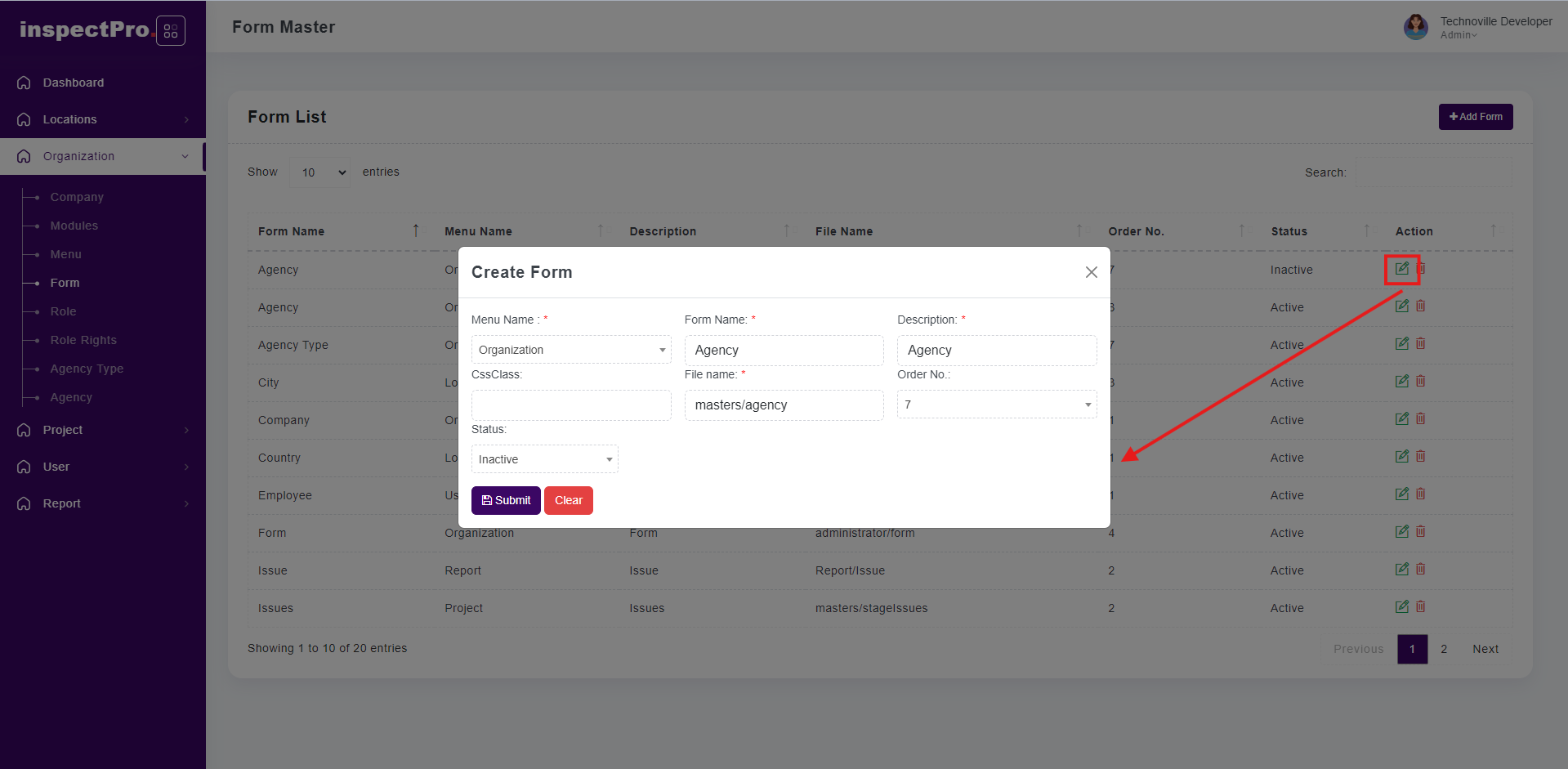Image resolution: width=1568 pixels, height=769 pixels.
Task: Open the Menu Name dropdown
Action: [570, 350]
